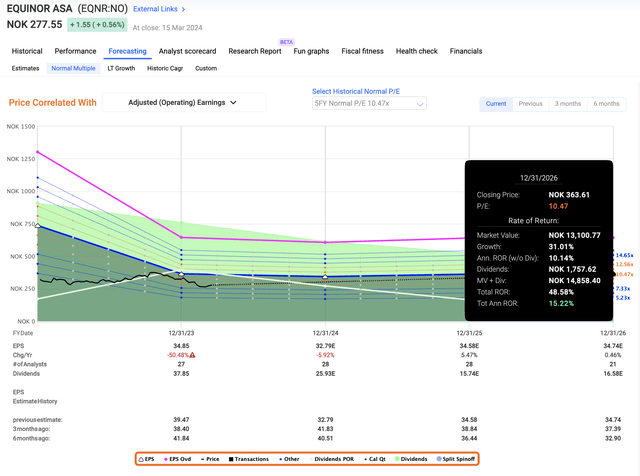Choose the 6 months estimate period
This screenshot has width=640, height=476.
click(606, 104)
